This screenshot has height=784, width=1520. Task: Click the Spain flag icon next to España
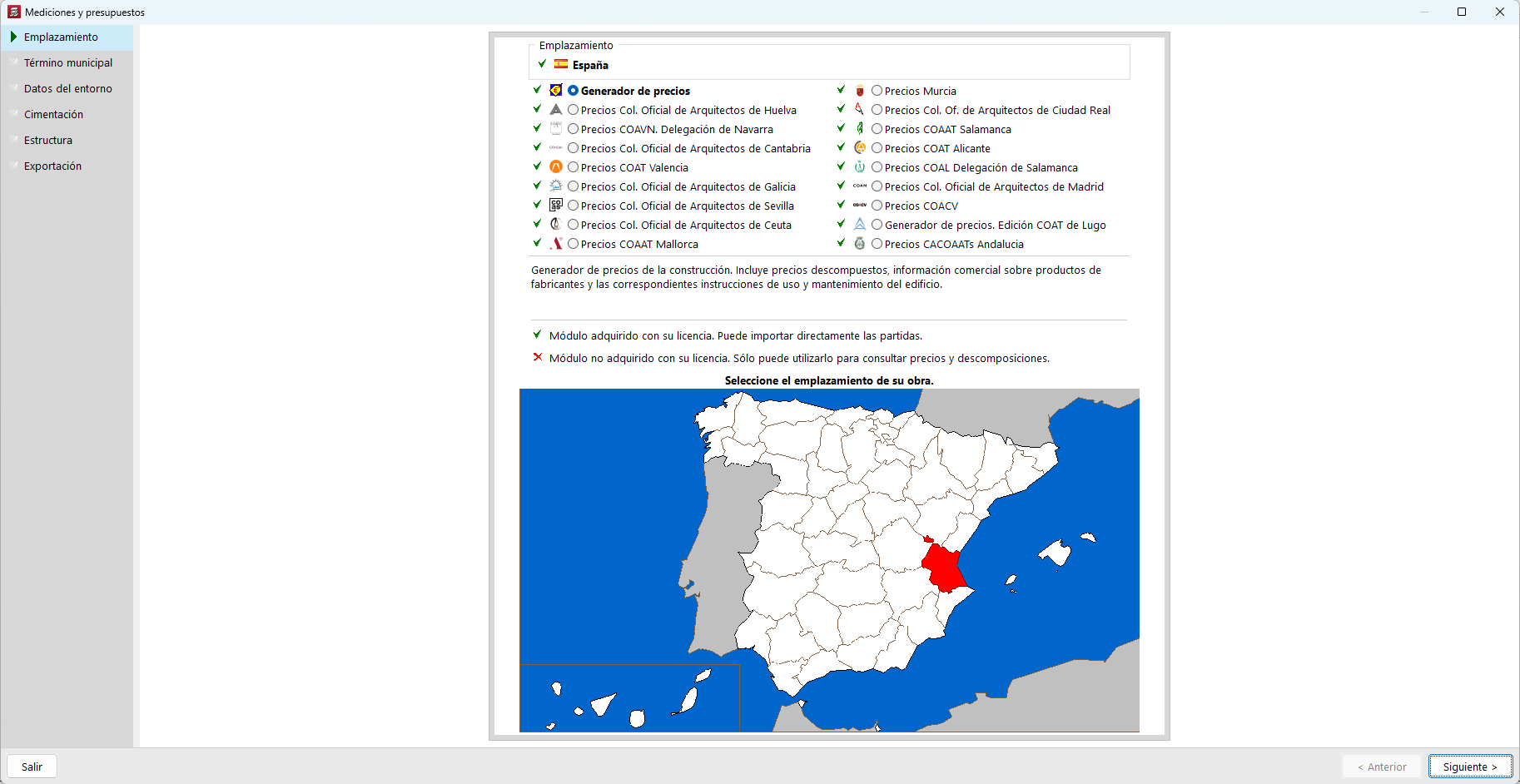(x=561, y=64)
